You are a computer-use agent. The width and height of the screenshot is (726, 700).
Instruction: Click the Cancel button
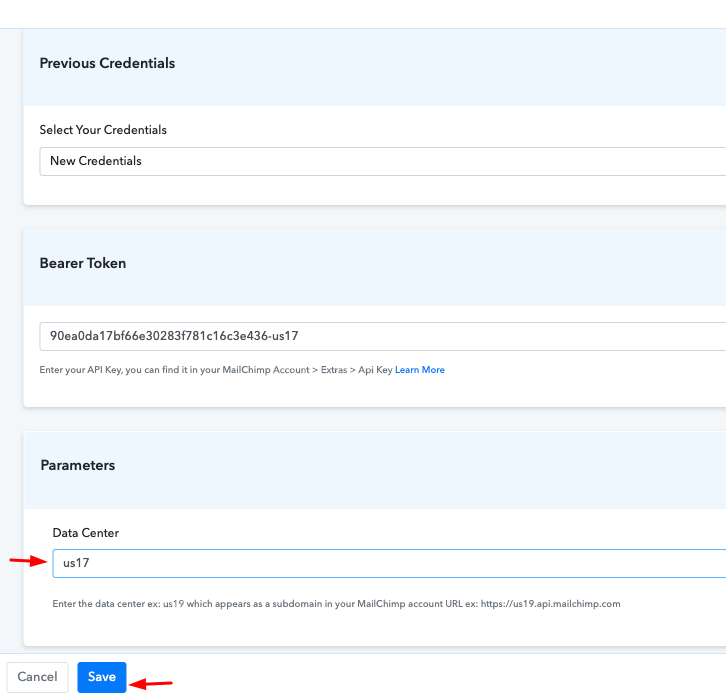click(x=38, y=677)
